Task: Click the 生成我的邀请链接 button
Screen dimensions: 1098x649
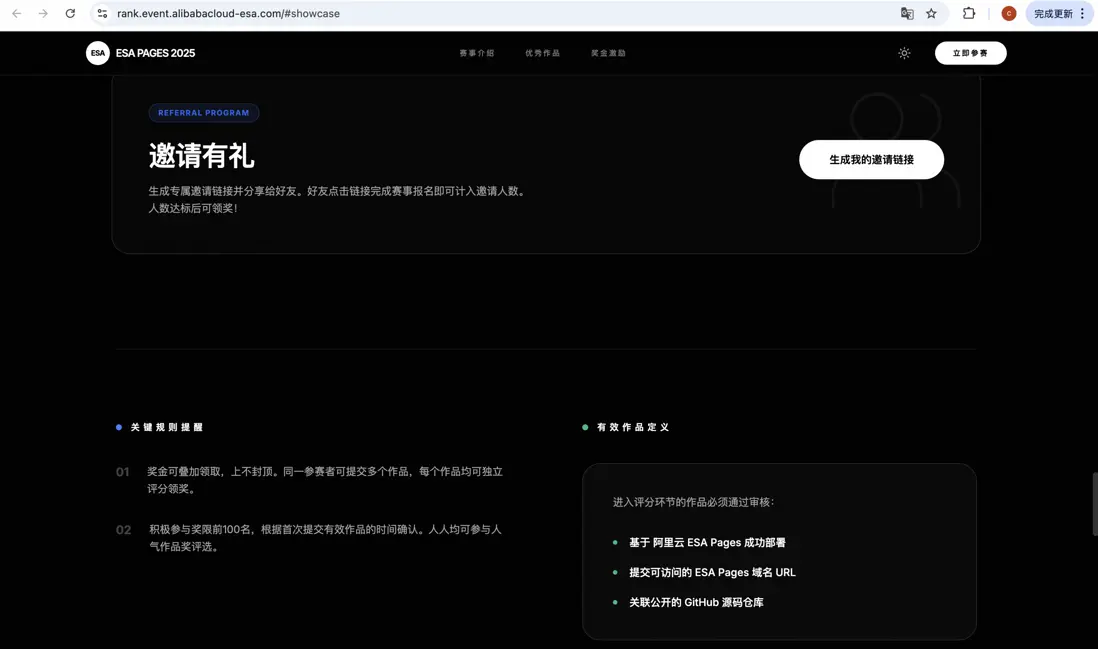Action: (871, 160)
